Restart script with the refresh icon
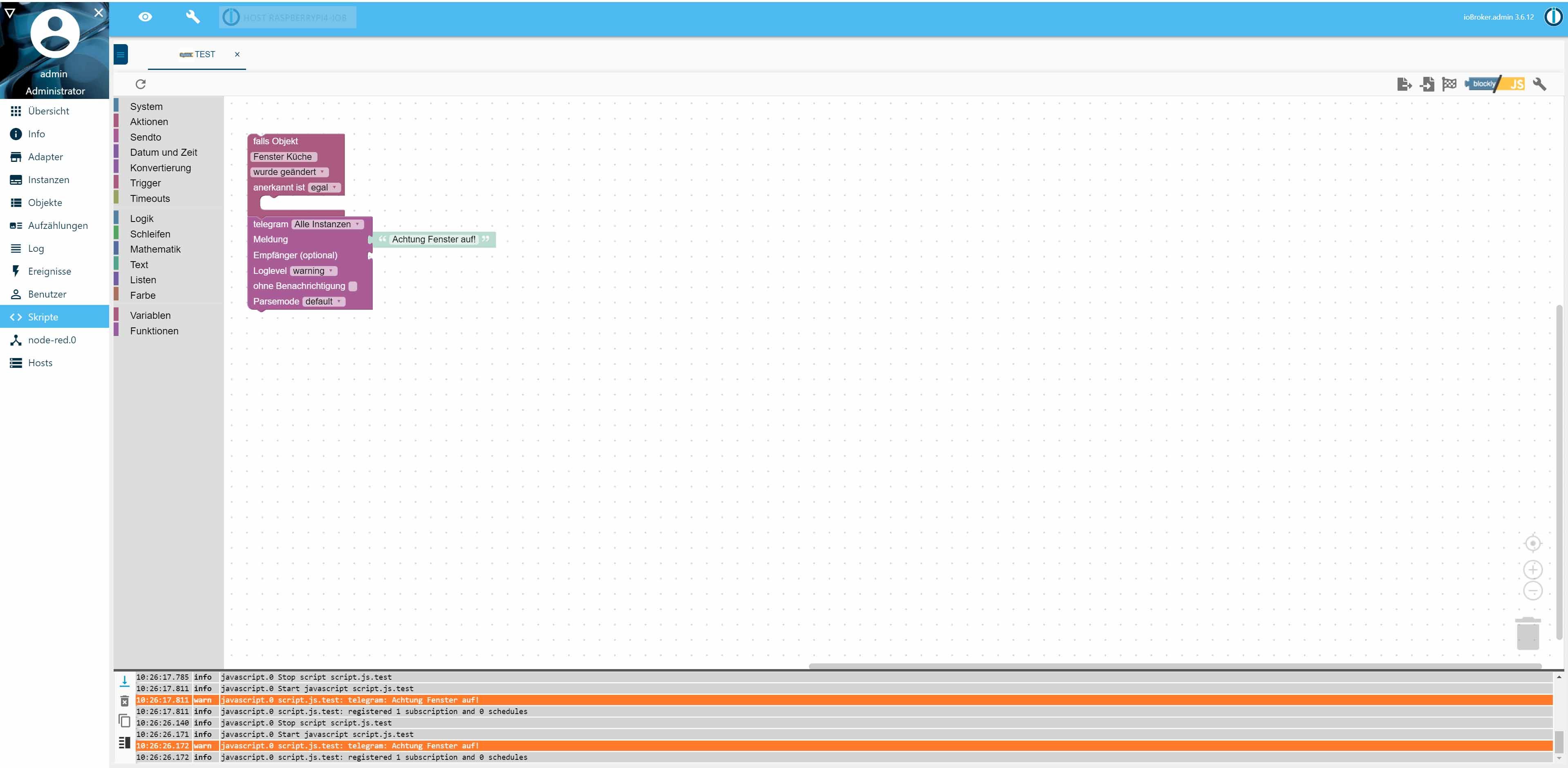Image resolution: width=1568 pixels, height=768 pixels. pyautogui.click(x=141, y=84)
